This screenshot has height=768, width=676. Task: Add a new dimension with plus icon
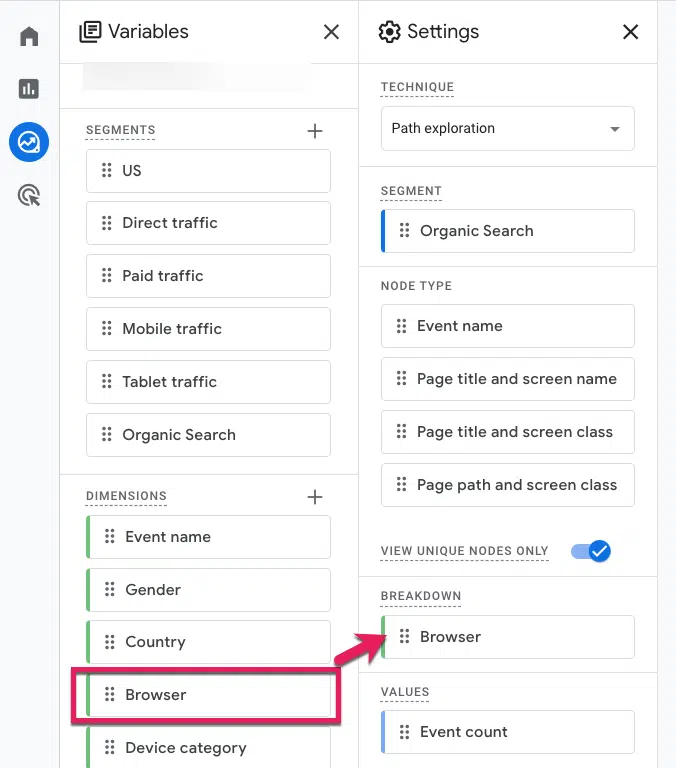tap(315, 497)
